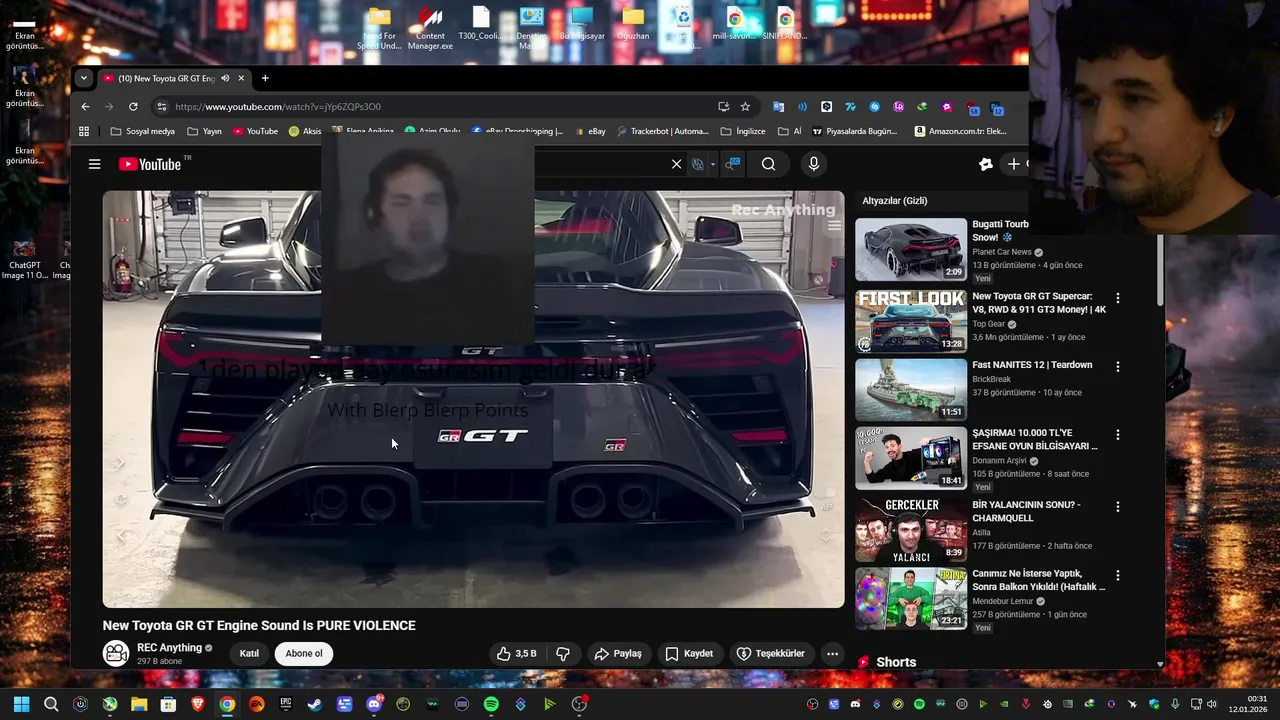Open Content Manager.exe desktop icon
This screenshot has width=1280, height=720.
pos(430,27)
